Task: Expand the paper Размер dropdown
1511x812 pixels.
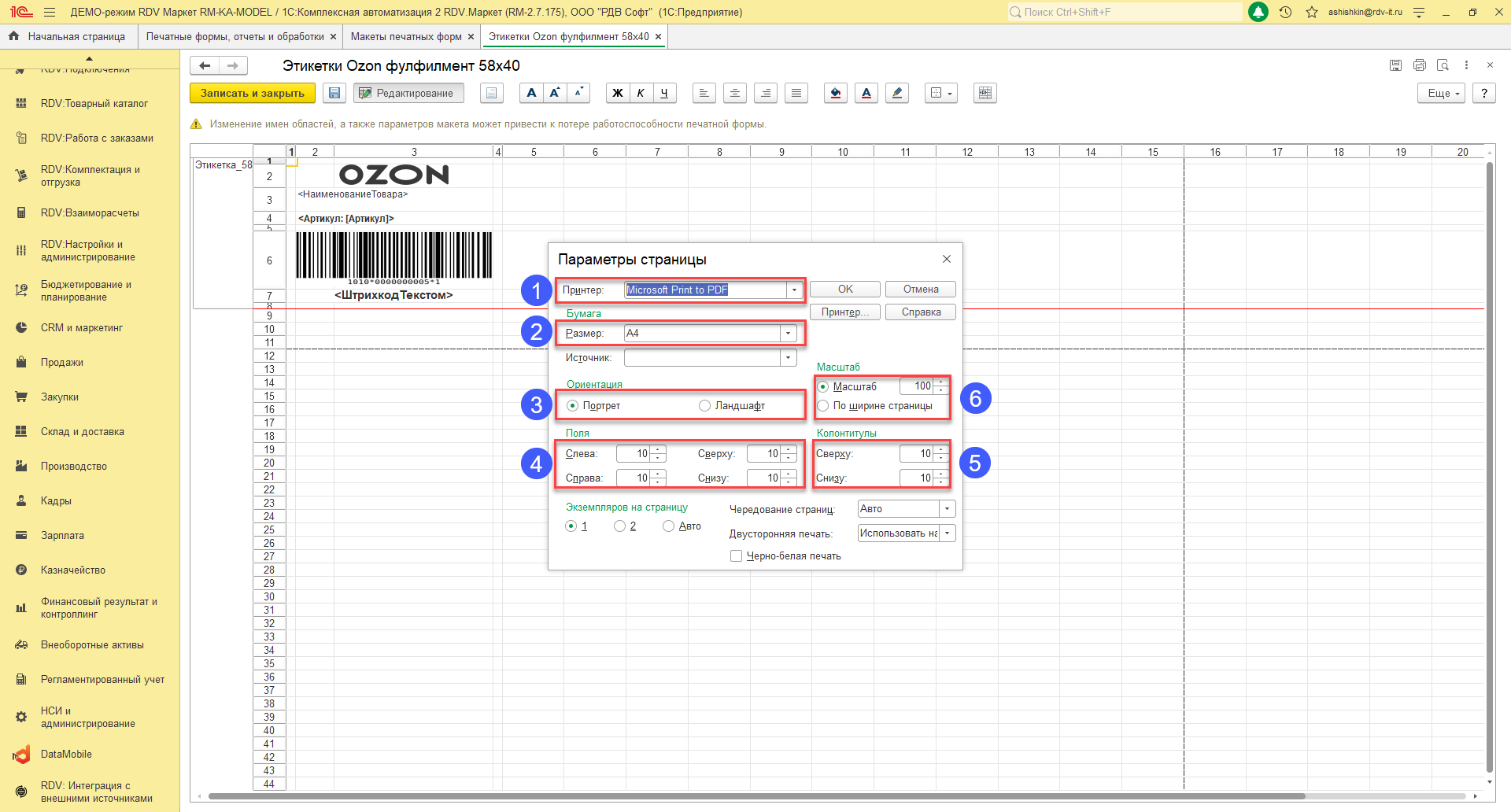Action: pyautogui.click(x=788, y=334)
